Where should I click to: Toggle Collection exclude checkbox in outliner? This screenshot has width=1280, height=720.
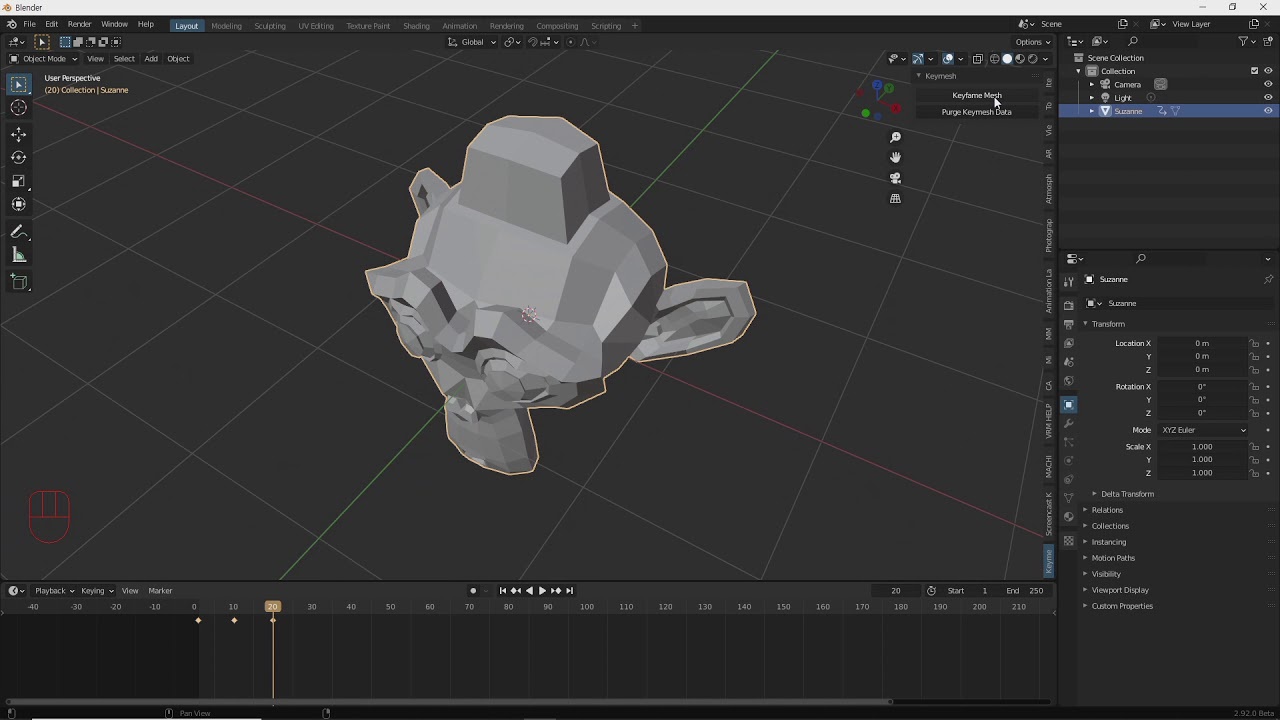[1254, 71]
